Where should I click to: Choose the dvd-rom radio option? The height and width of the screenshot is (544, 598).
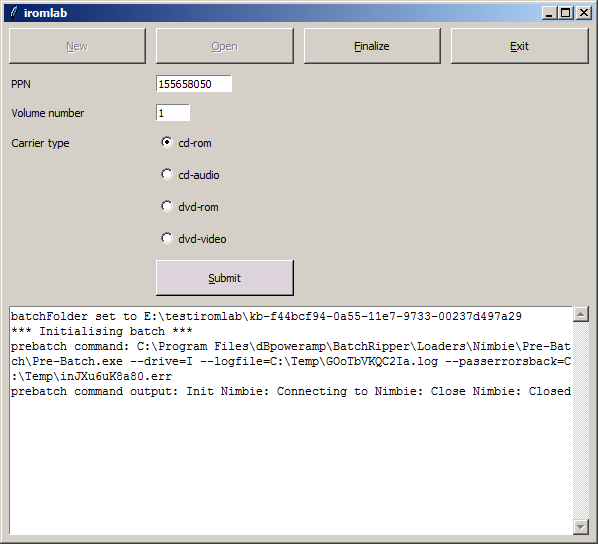coord(190,207)
